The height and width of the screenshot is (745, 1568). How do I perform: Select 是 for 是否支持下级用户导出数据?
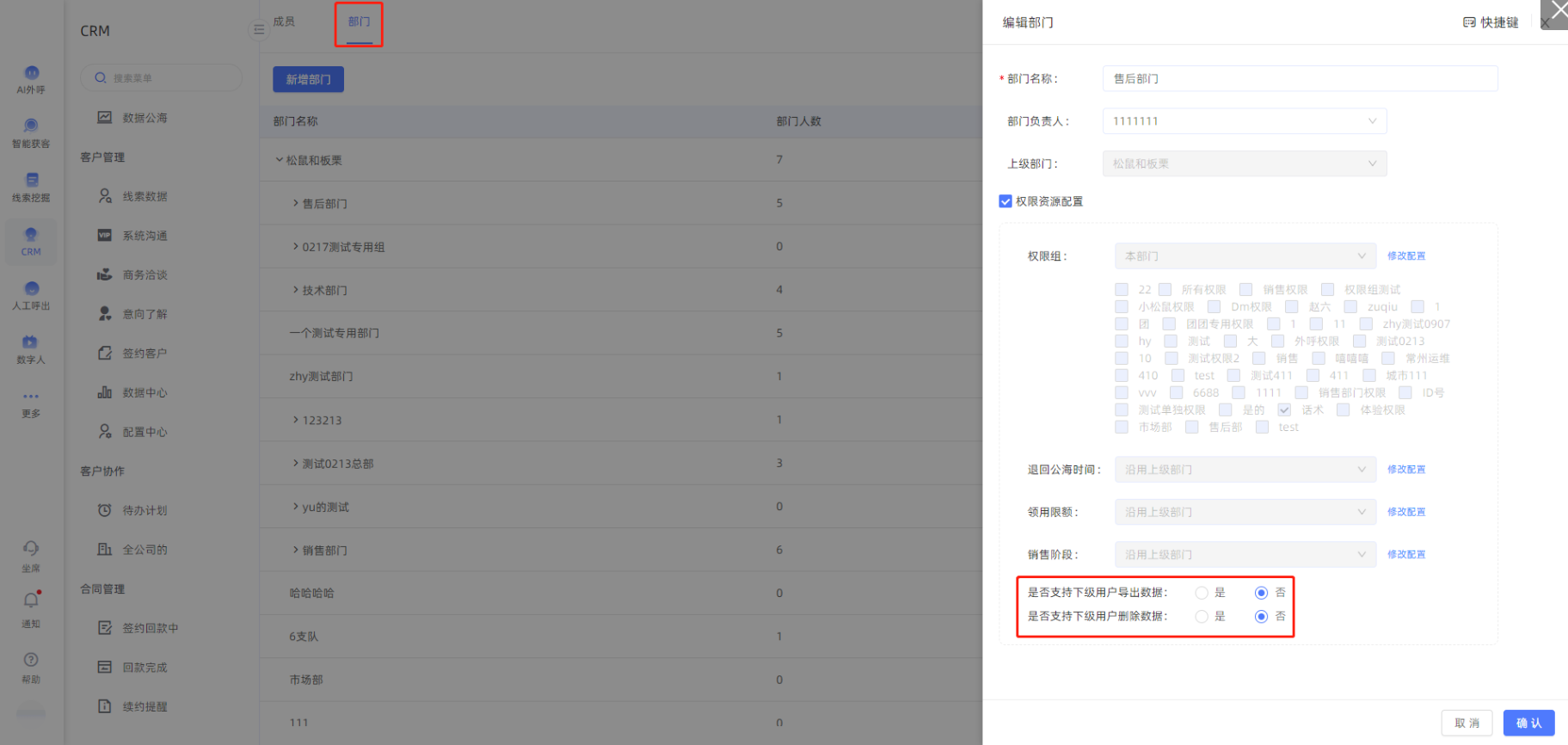[1202, 593]
